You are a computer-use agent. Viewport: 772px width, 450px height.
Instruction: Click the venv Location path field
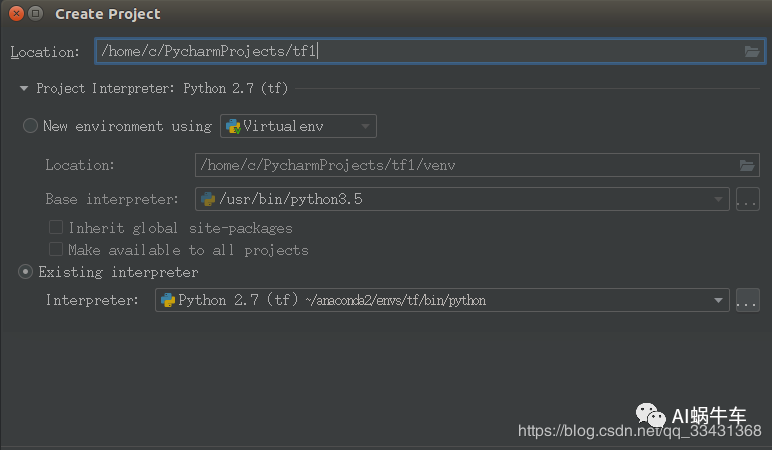[x=477, y=165]
